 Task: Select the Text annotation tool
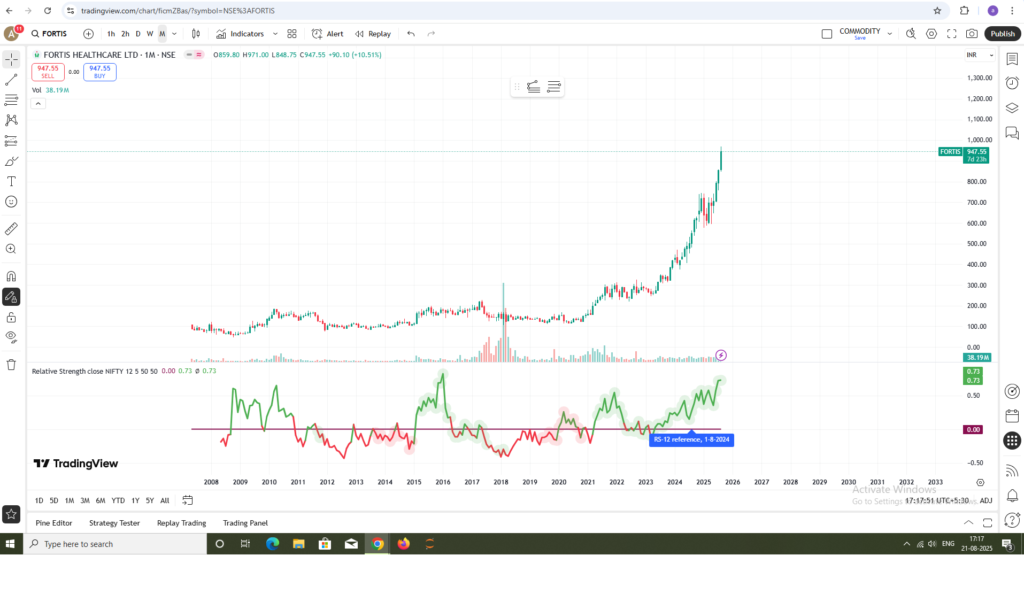click(x=11, y=181)
